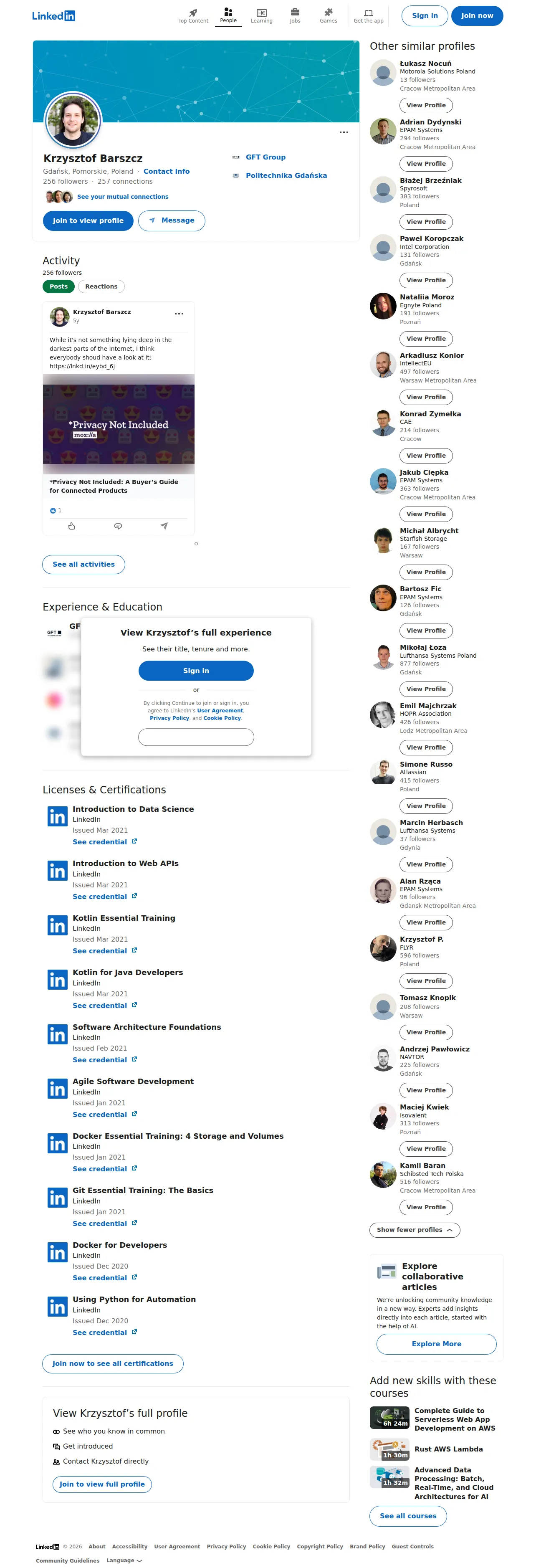See credential for Introduction to Web APIs
Viewport: 536px width, 1568px height.
[105, 897]
